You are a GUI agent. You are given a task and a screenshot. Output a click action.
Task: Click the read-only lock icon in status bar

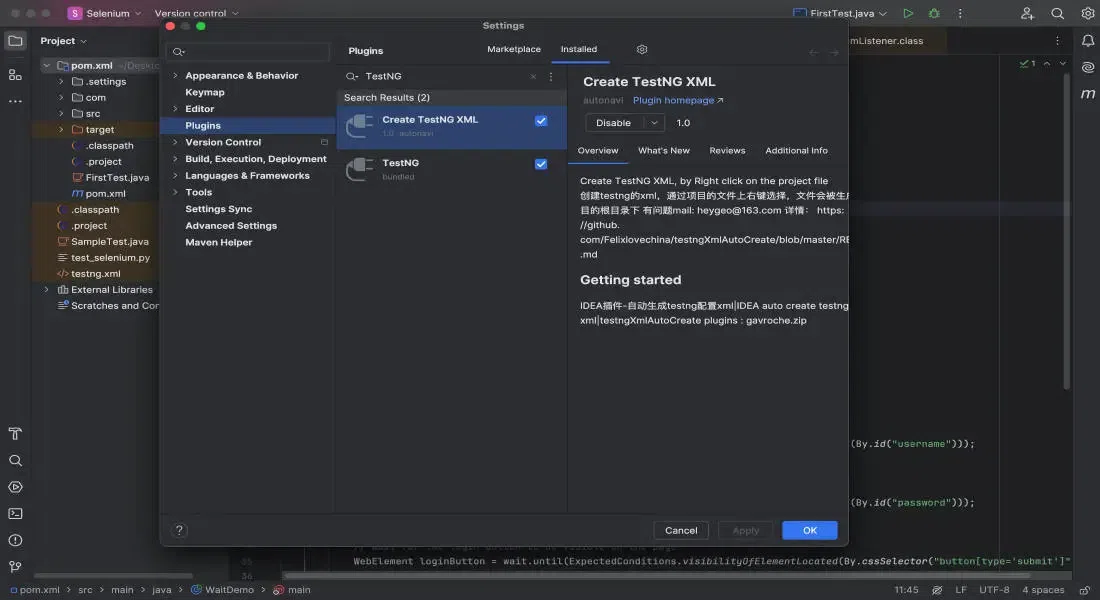[x=1085, y=590]
